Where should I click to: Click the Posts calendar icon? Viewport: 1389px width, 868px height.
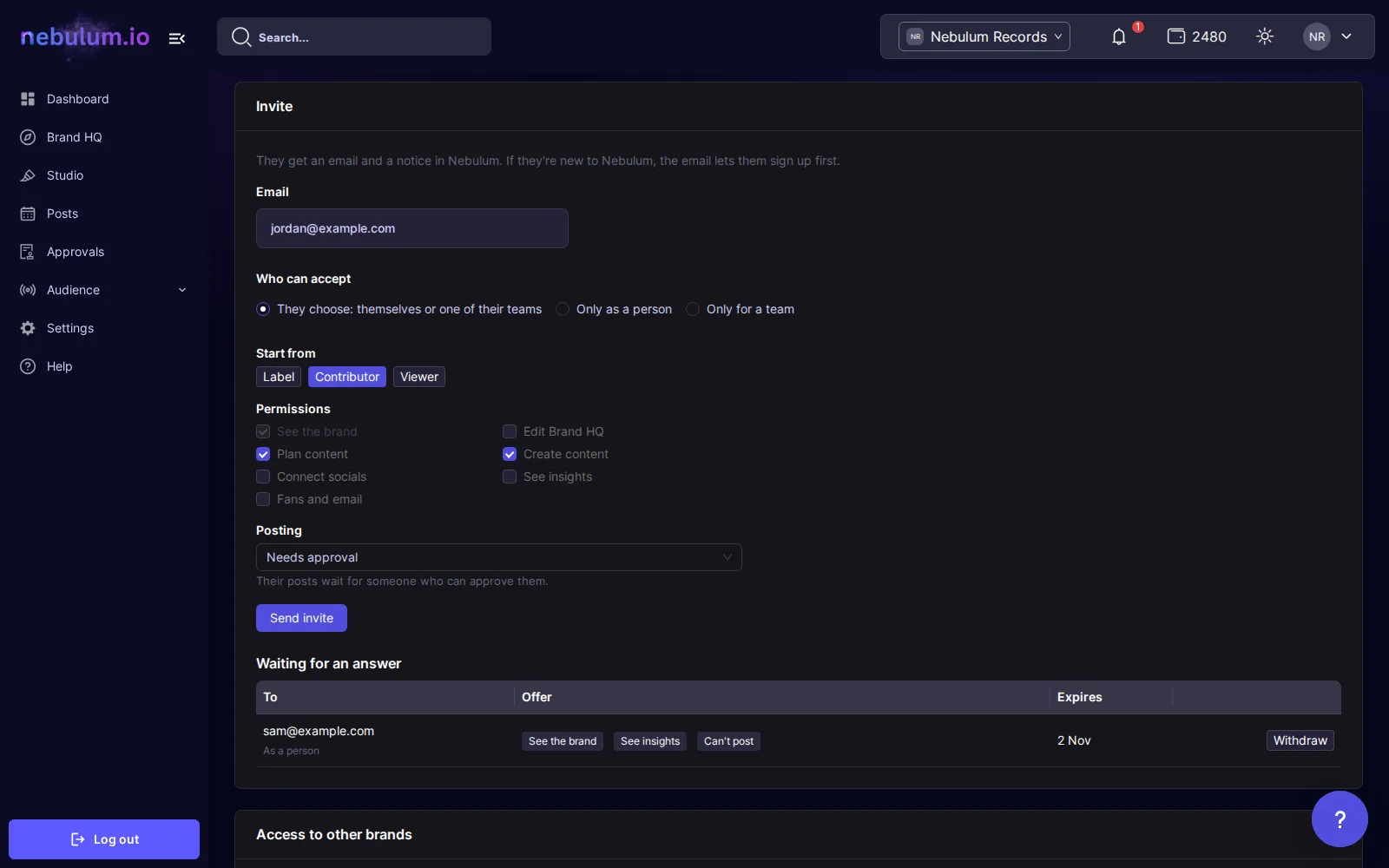28,214
